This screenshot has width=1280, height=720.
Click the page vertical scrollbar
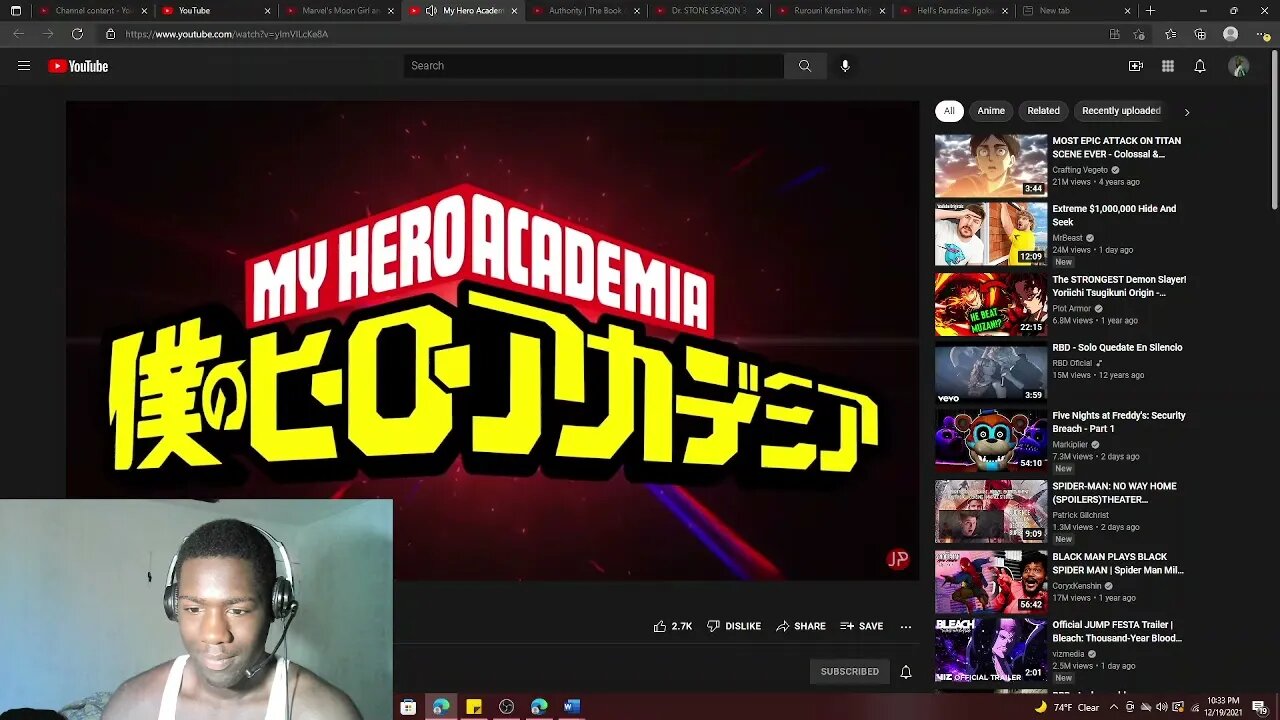click(x=1274, y=130)
